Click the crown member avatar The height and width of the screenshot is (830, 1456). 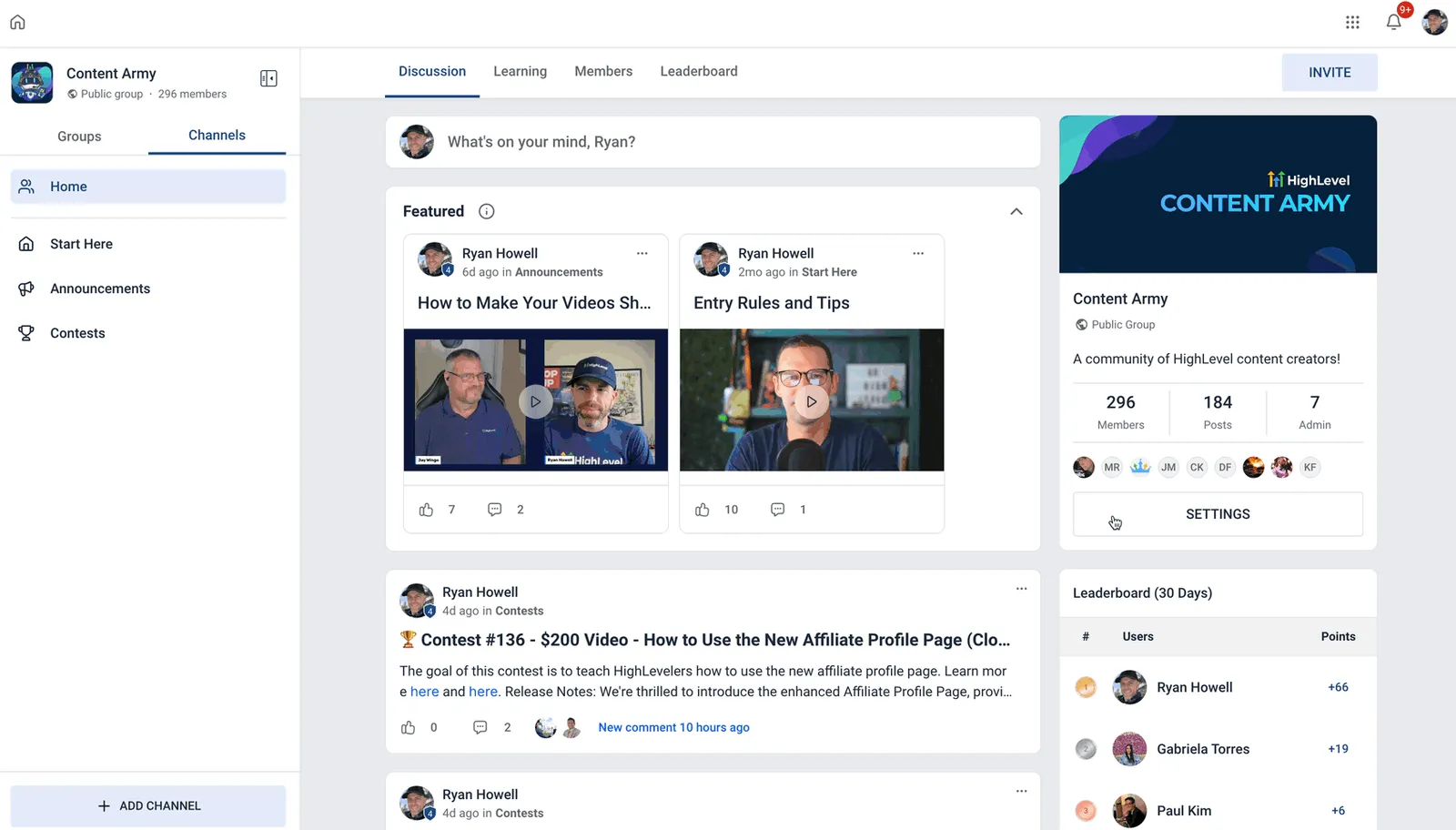(1140, 468)
